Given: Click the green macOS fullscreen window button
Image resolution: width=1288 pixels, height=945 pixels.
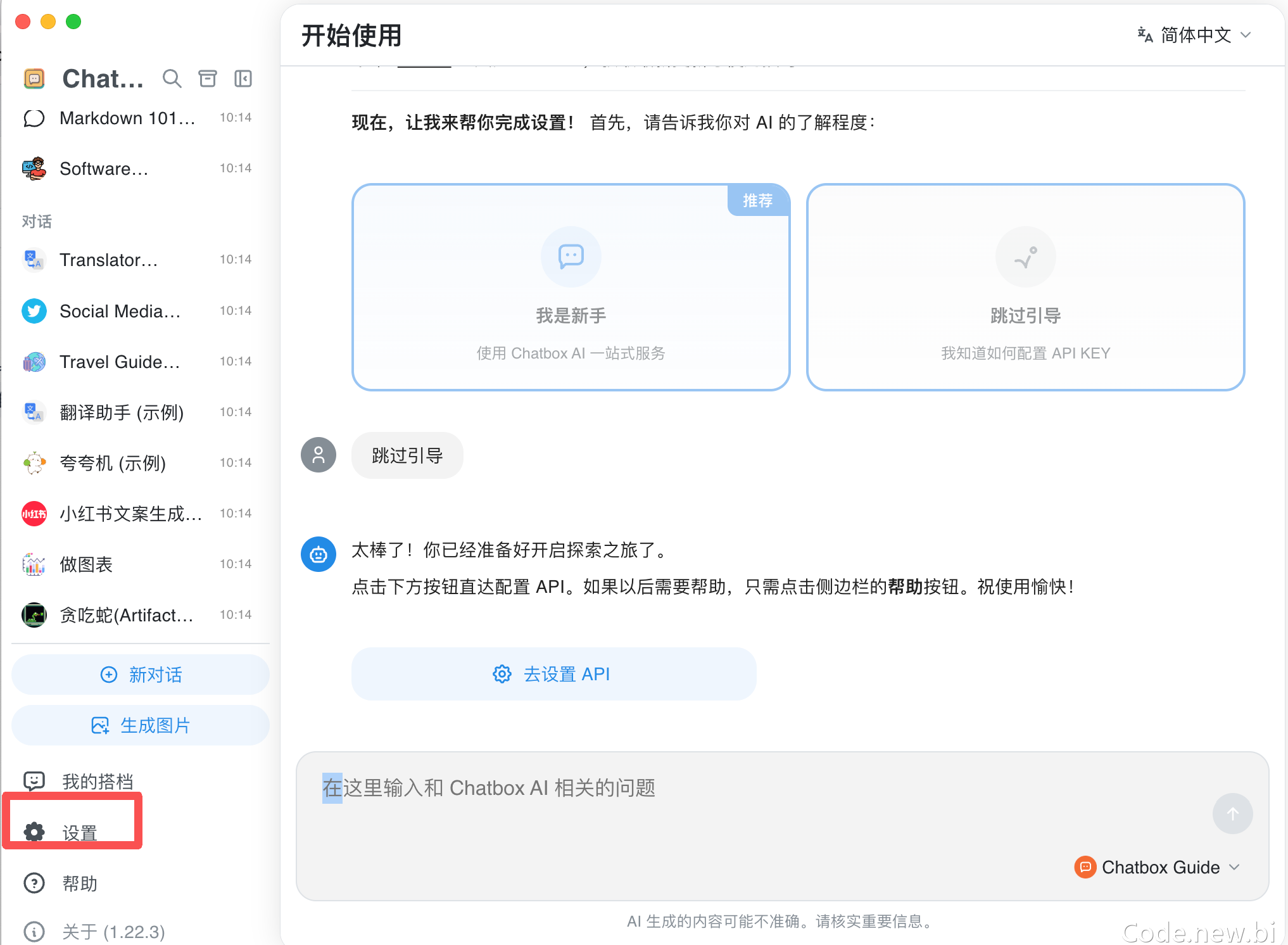Looking at the screenshot, I should tap(73, 22).
